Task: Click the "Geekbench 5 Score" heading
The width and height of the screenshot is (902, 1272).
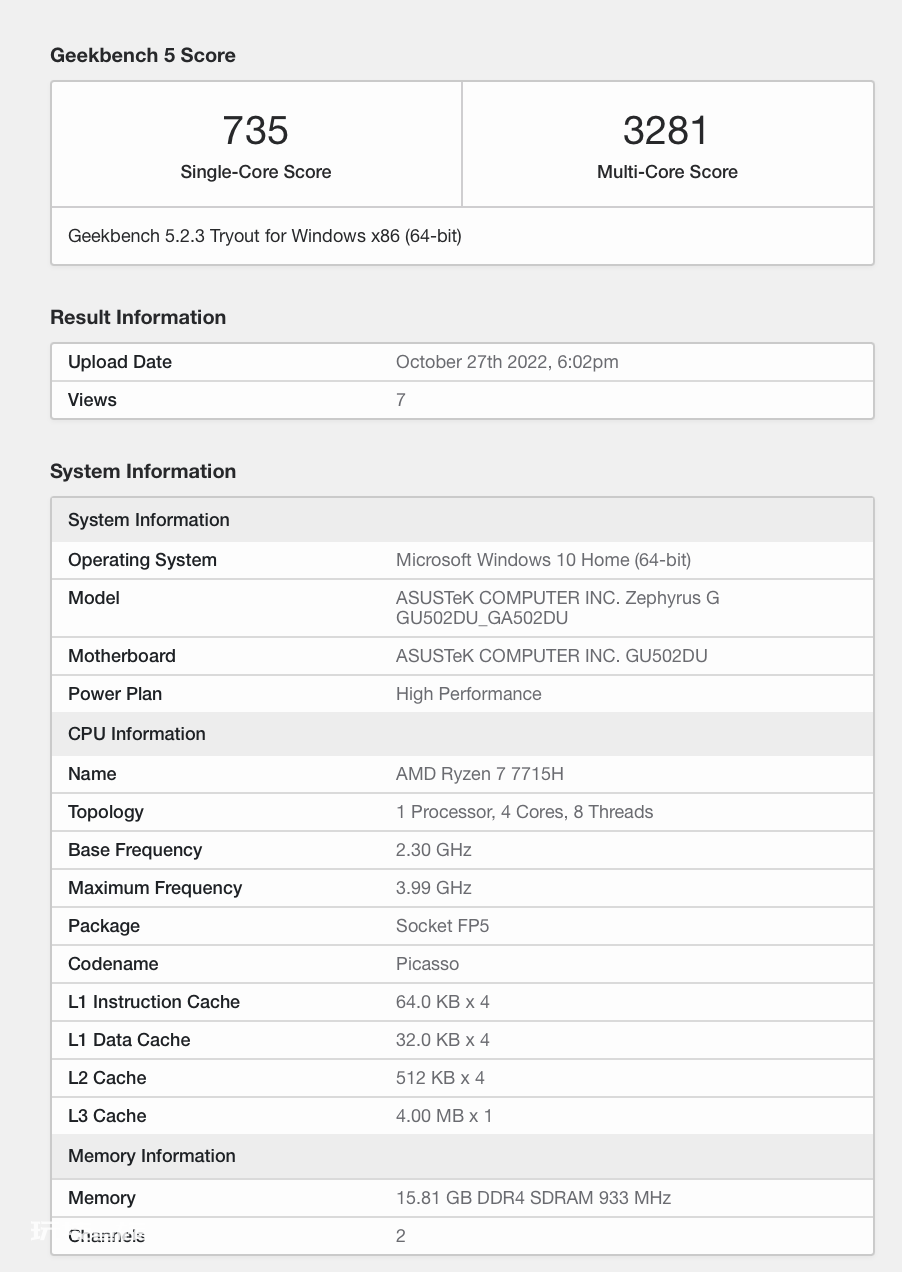Action: point(143,55)
